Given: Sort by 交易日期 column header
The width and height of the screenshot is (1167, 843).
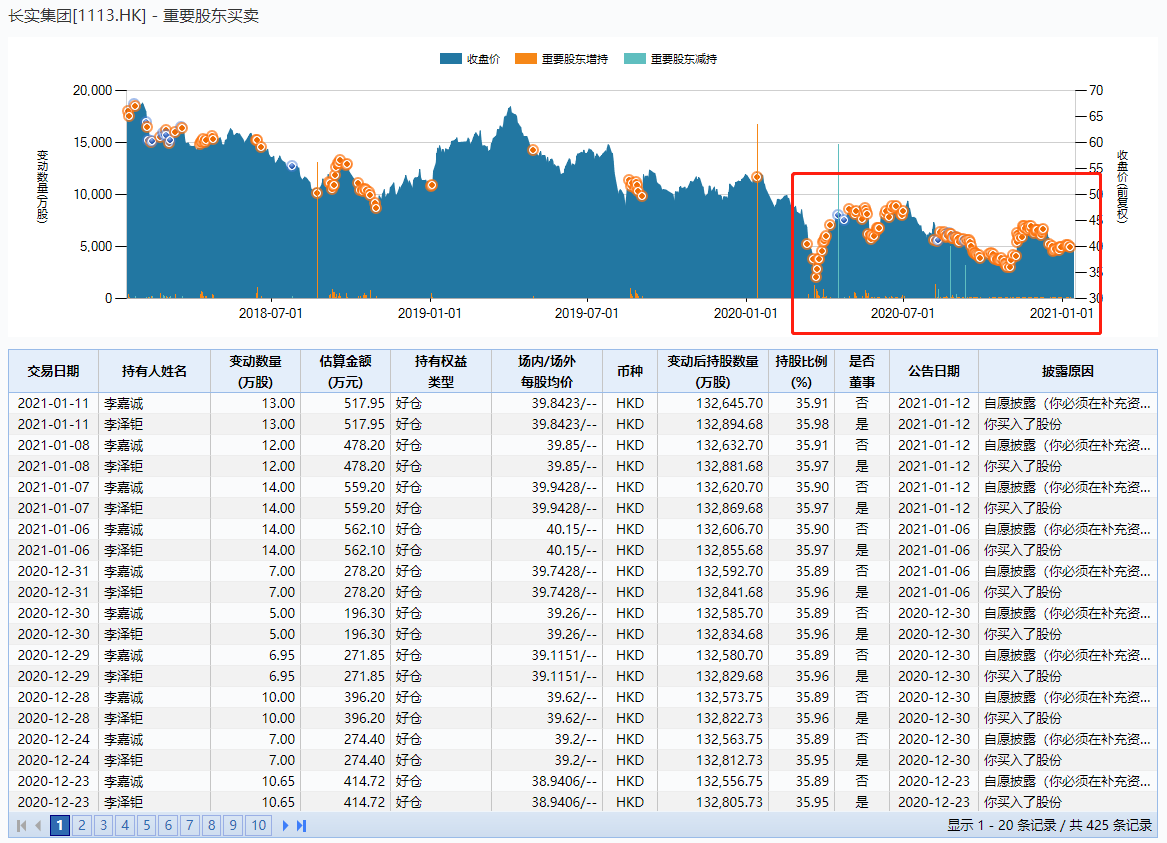Looking at the screenshot, I should click(54, 371).
